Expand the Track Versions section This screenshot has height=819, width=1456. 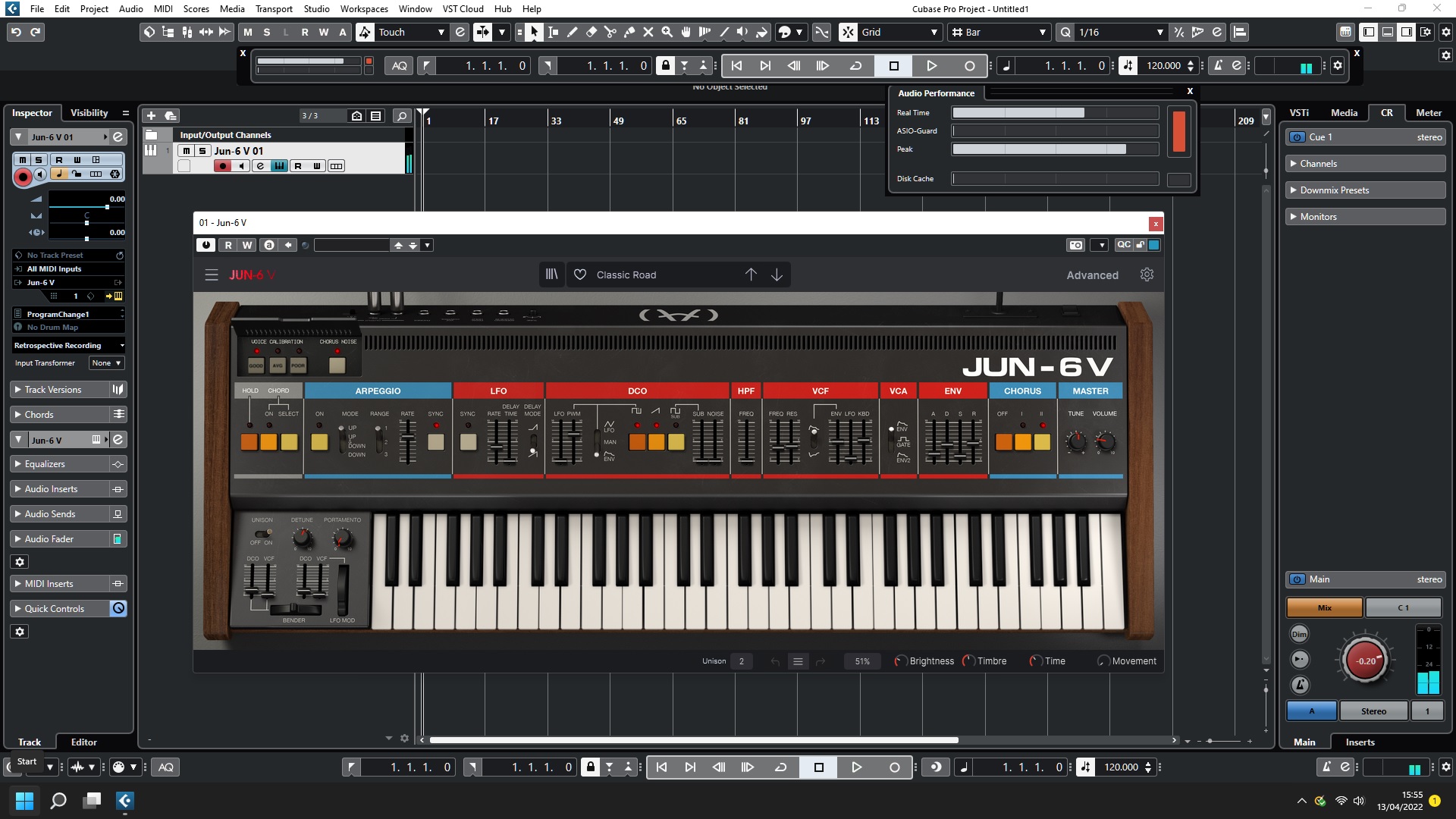pos(60,390)
